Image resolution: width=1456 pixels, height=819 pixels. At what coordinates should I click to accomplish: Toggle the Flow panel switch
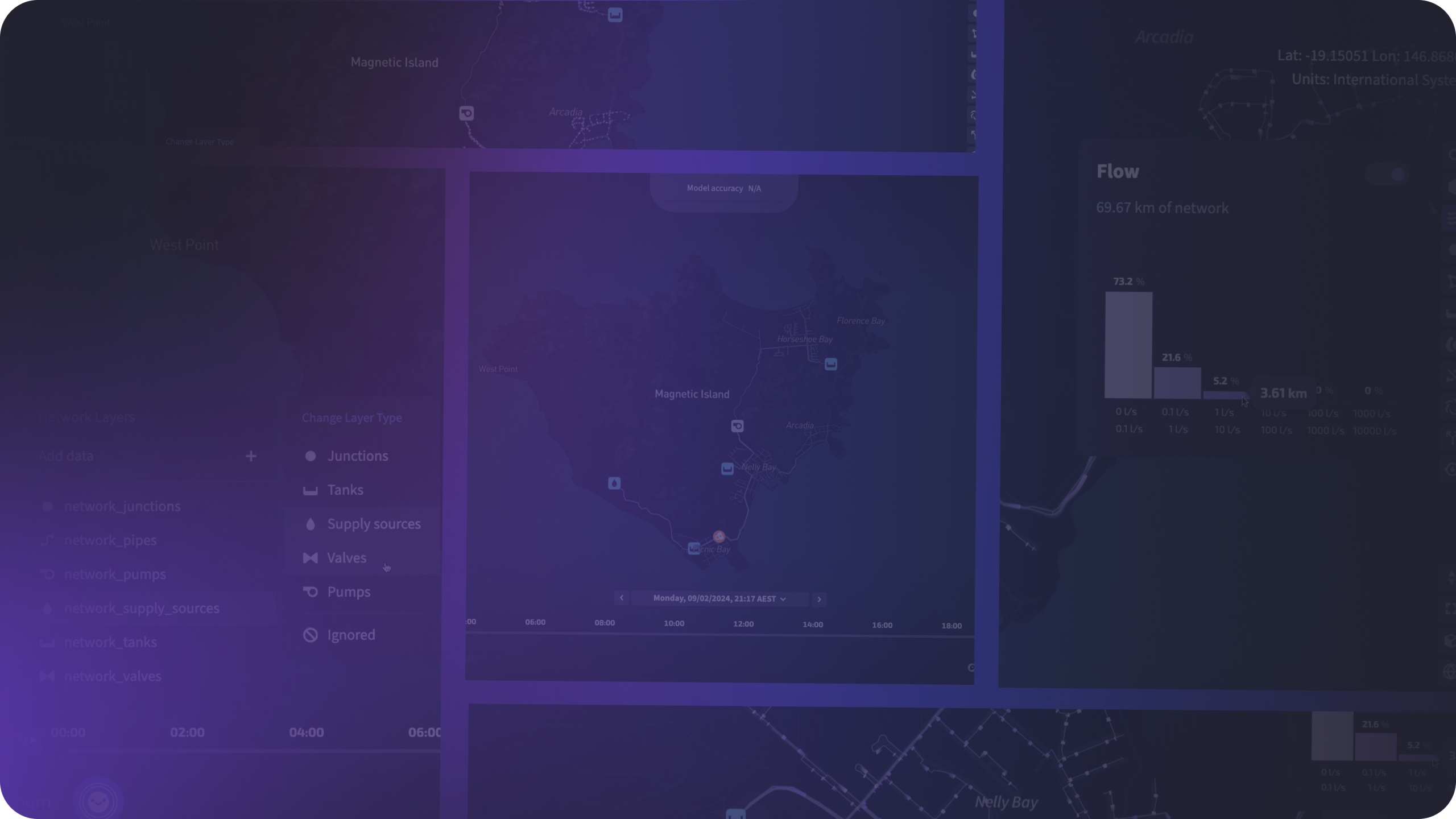point(1387,174)
